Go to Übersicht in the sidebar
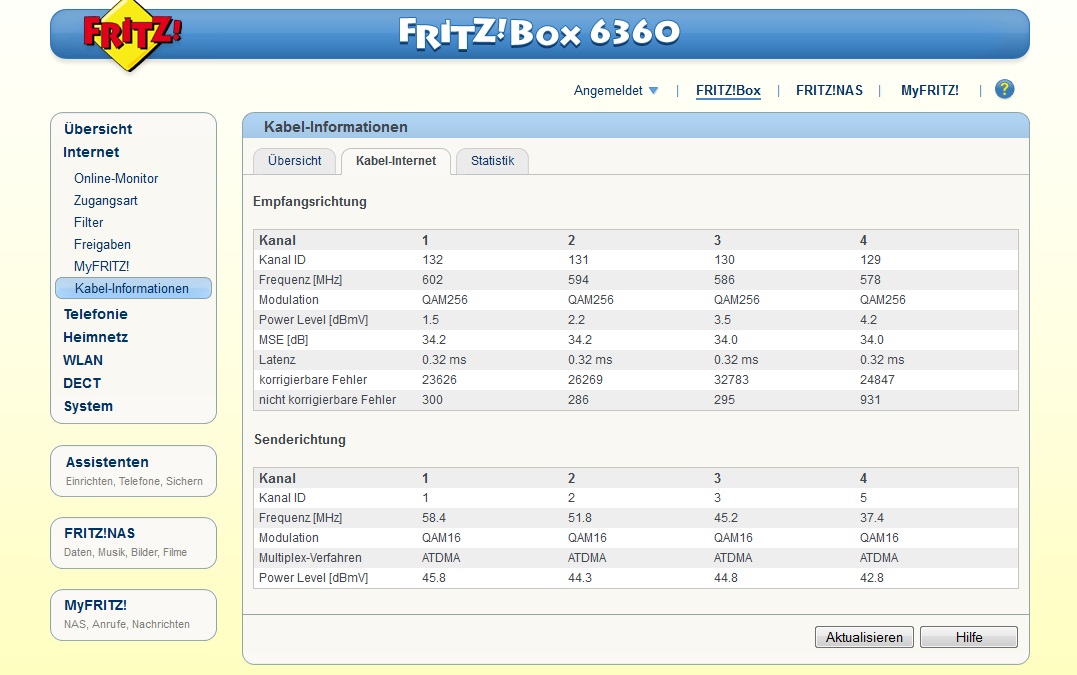This screenshot has height=675, width=1077. [98, 129]
